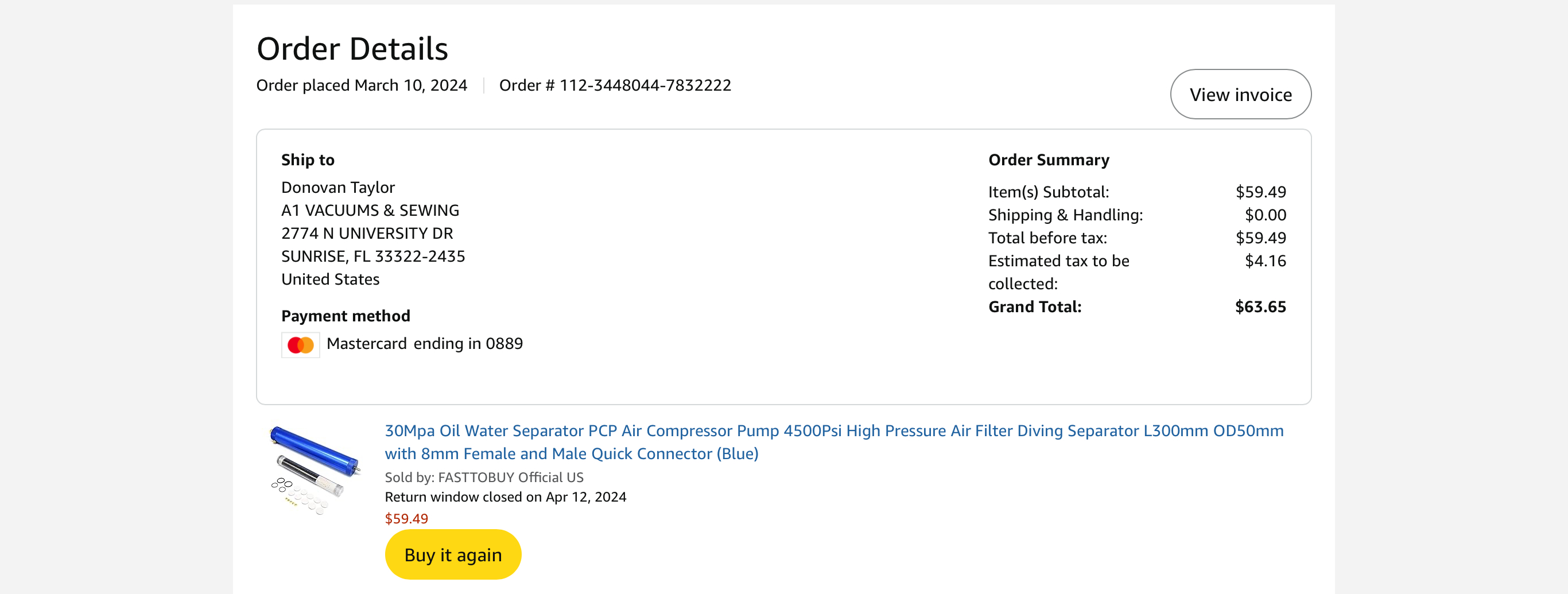Click the 2774 N UNIVERSITY DR address line
The height and width of the screenshot is (594, 1568).
(x=367, y=233)
